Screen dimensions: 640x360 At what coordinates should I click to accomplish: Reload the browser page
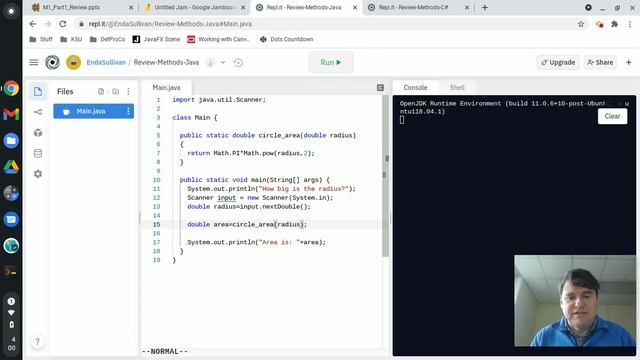(x=62, y=24)
